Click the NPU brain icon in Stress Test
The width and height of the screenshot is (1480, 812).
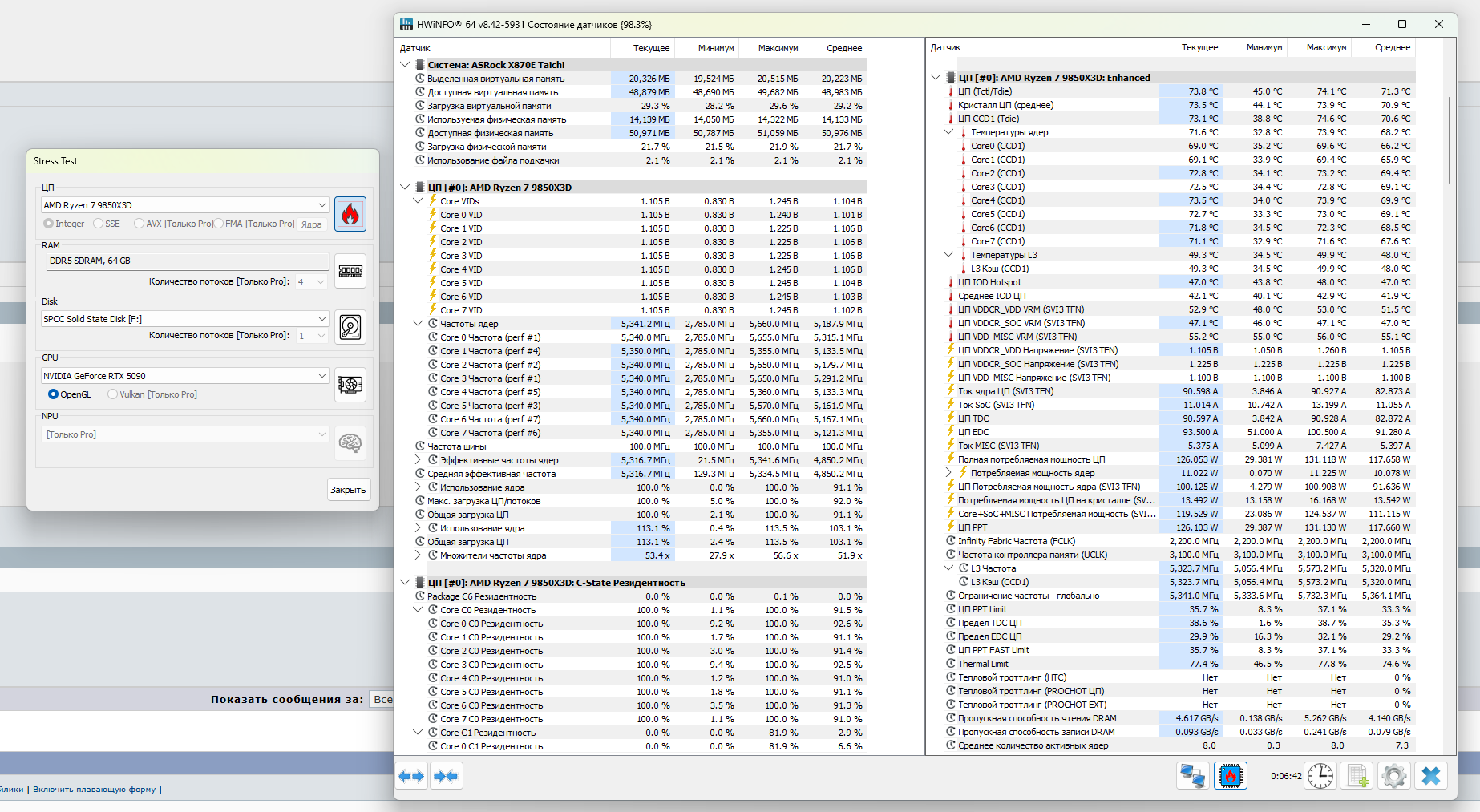(350, 442)
